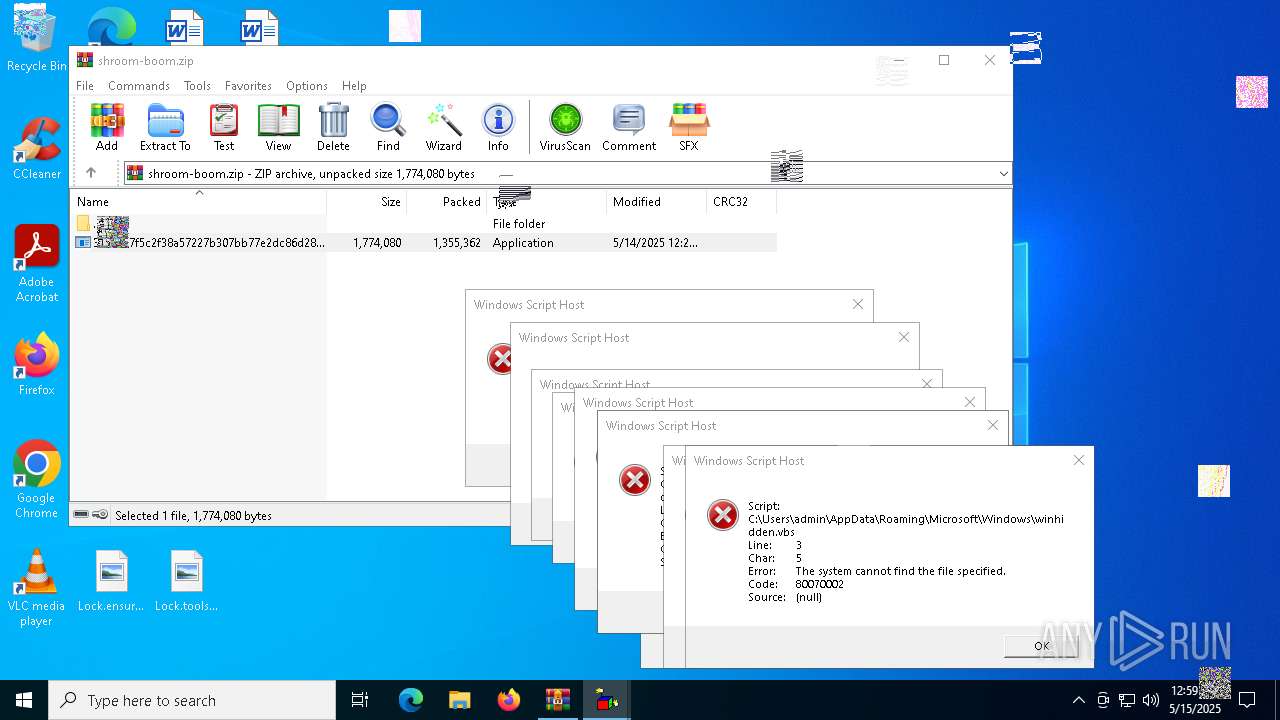
Task: Show hidden system tray icons
Action: click(x=1078, y=700)
